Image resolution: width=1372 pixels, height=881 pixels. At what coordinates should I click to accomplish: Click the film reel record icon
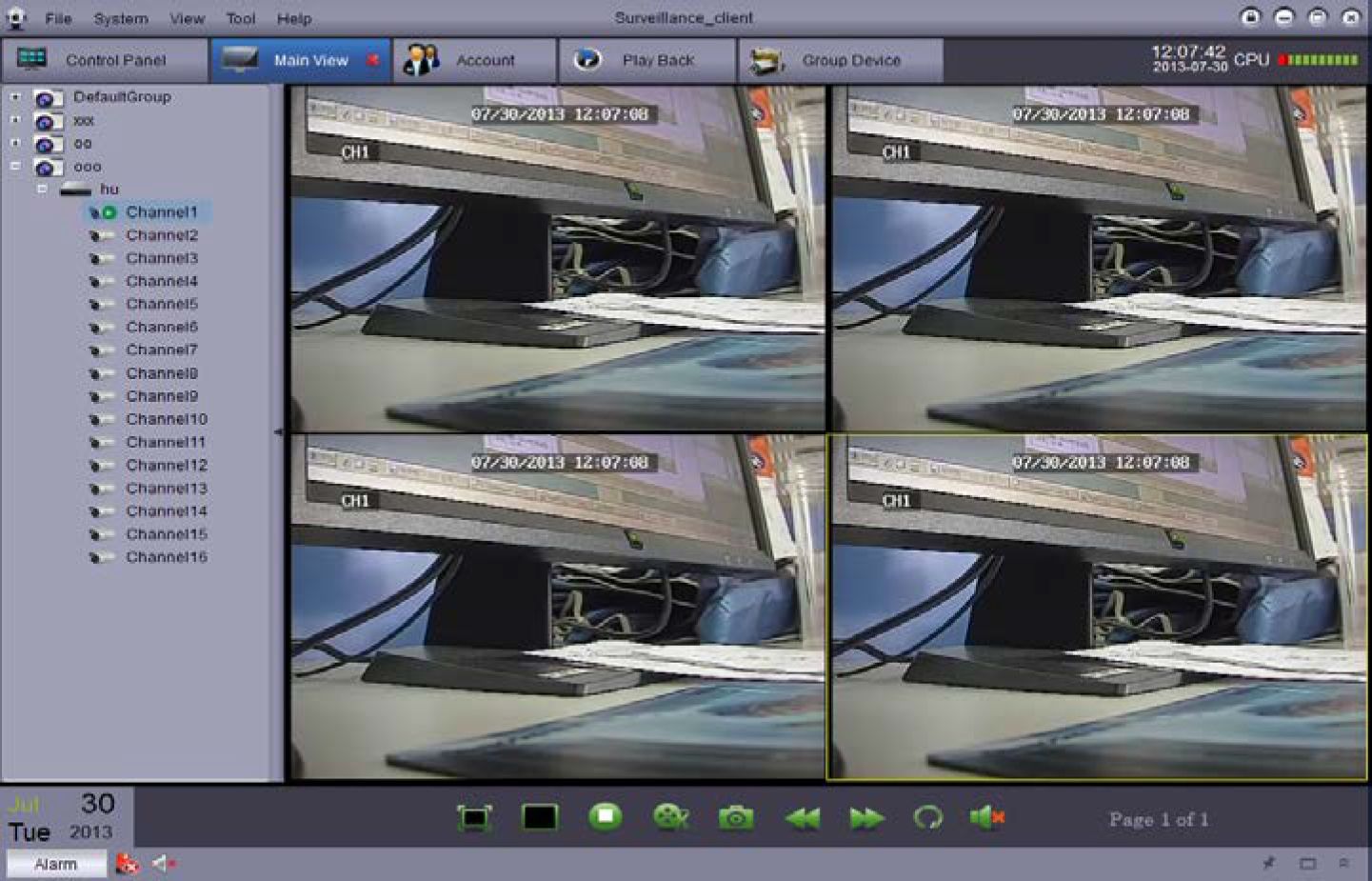point(671,817)
